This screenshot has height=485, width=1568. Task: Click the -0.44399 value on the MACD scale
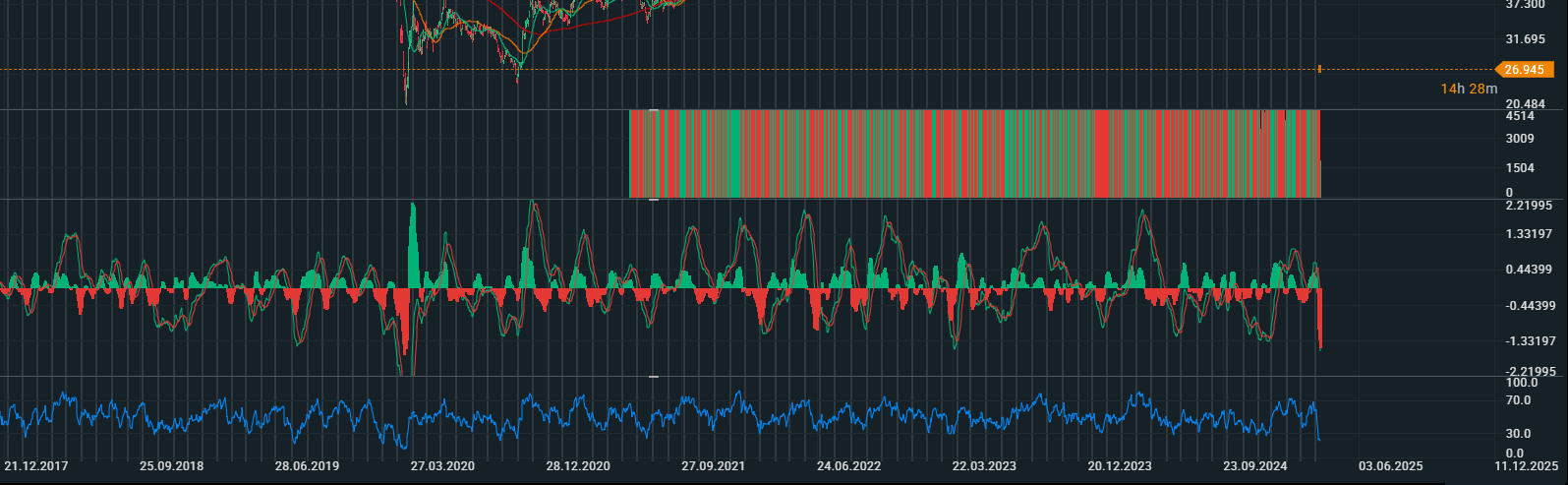click(x=1529, y=306)
